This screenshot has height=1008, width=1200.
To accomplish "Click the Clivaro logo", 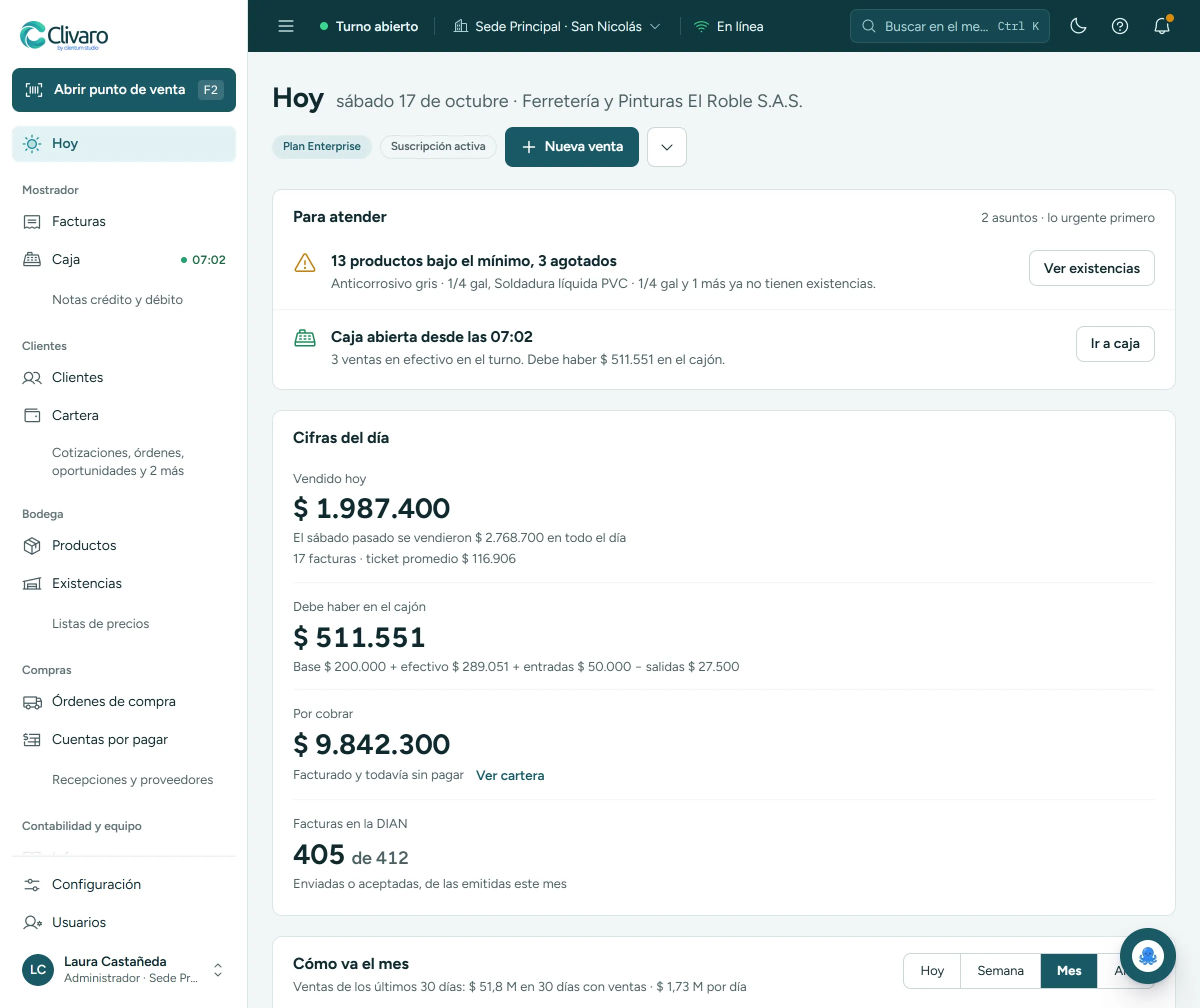I will (x=64, y=35).
